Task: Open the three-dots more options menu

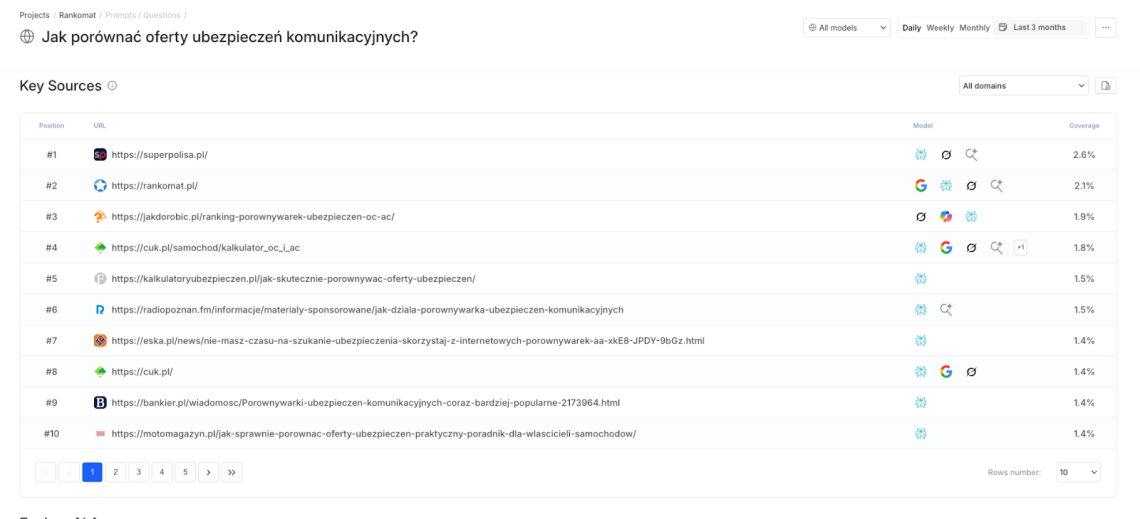Action: (1105, 28)
